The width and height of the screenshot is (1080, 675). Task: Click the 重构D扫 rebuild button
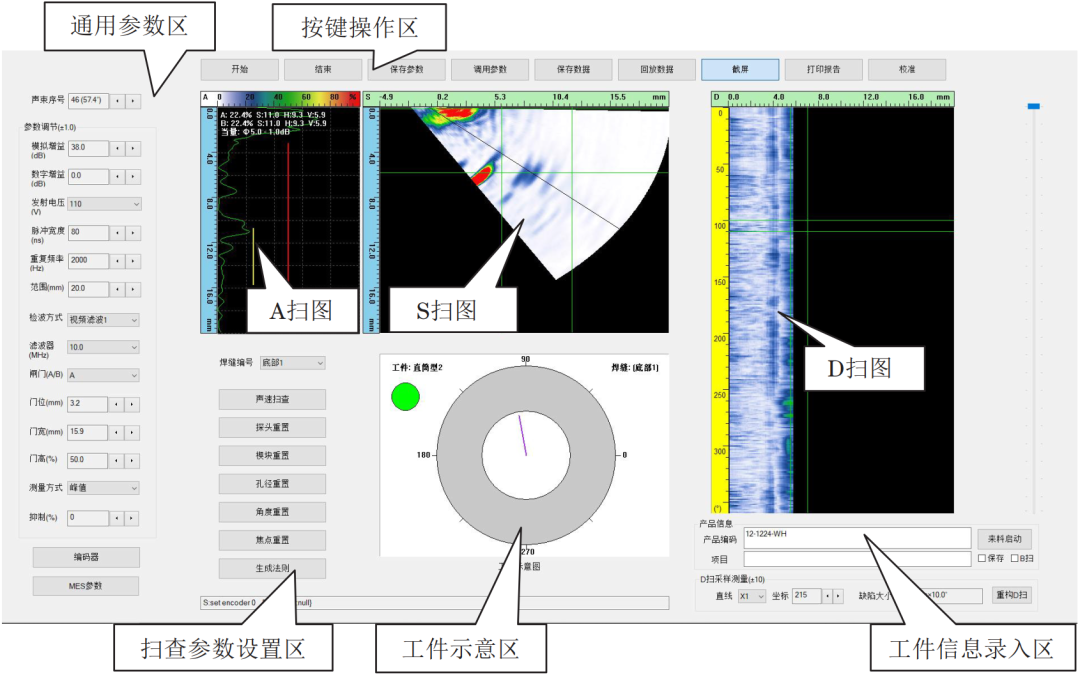tap(1012, 595)
